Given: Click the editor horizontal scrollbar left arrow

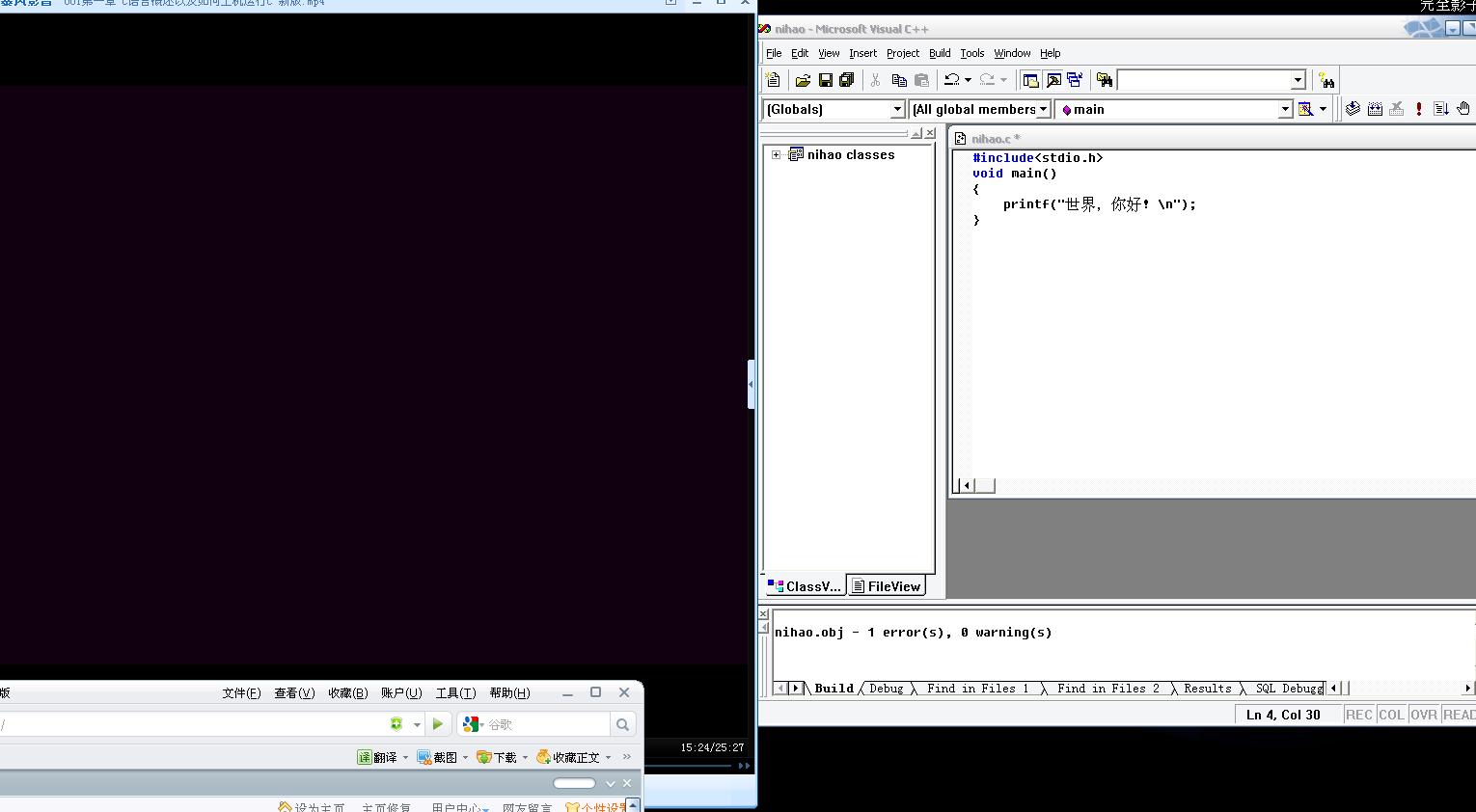Looking at the screenshot, I should (x=967, y=485).
